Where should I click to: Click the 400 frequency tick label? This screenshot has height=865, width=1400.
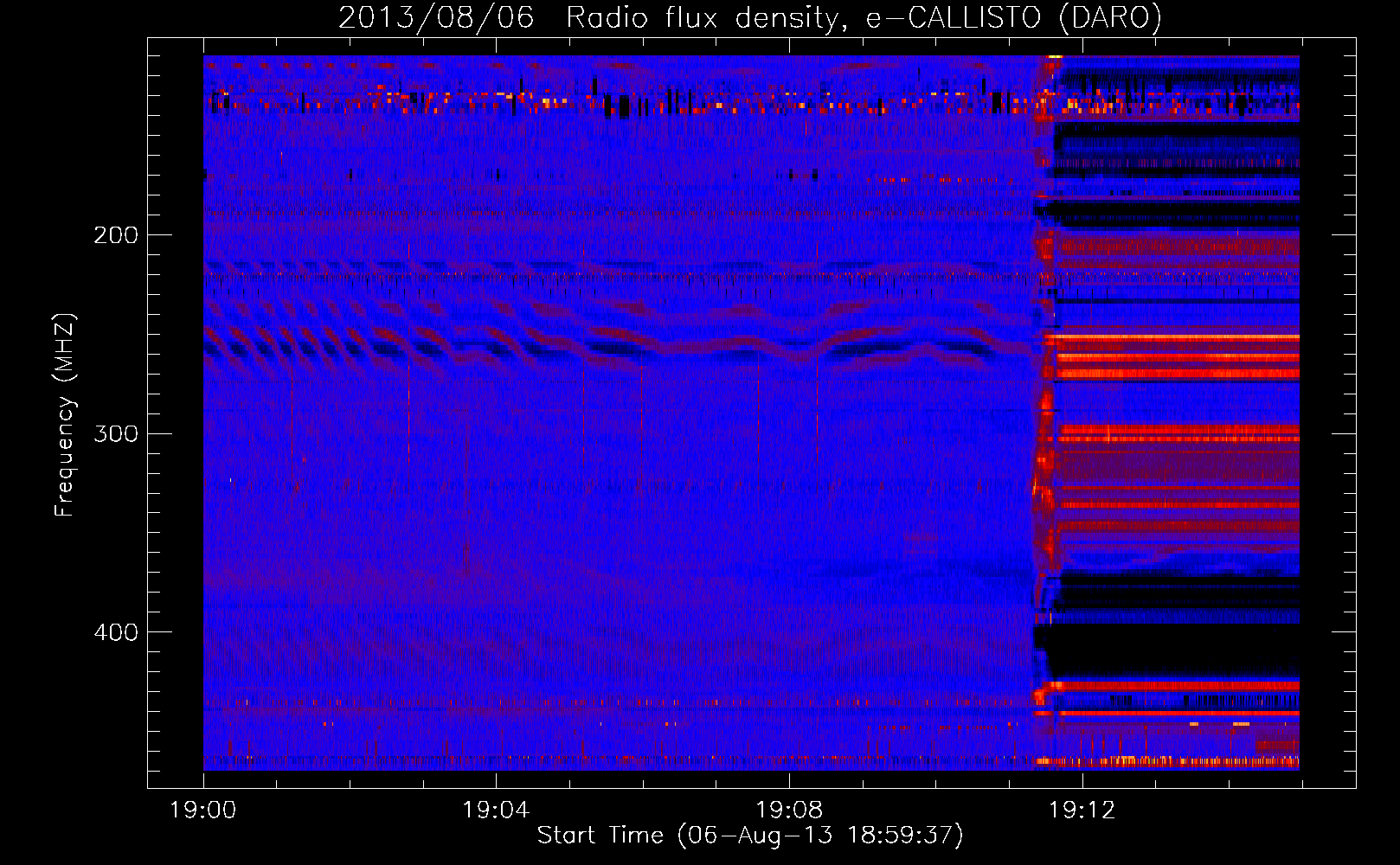pyautogui.click(x=116, y=632)
